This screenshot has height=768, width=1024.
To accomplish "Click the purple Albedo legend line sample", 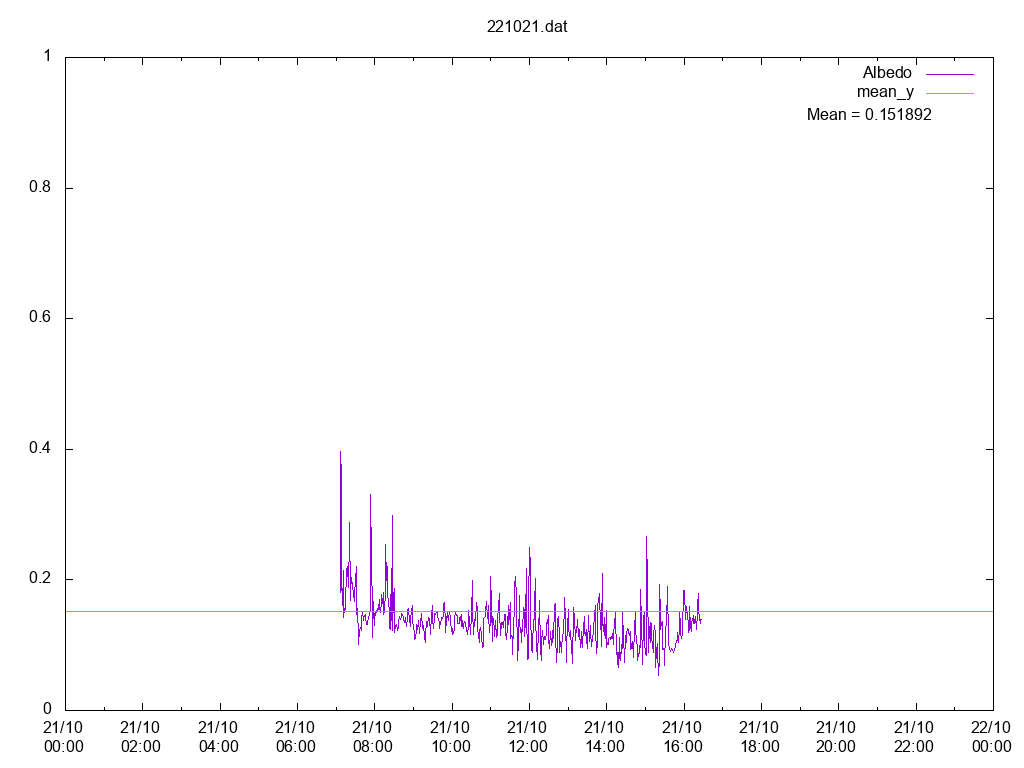I will click(950, 74).
